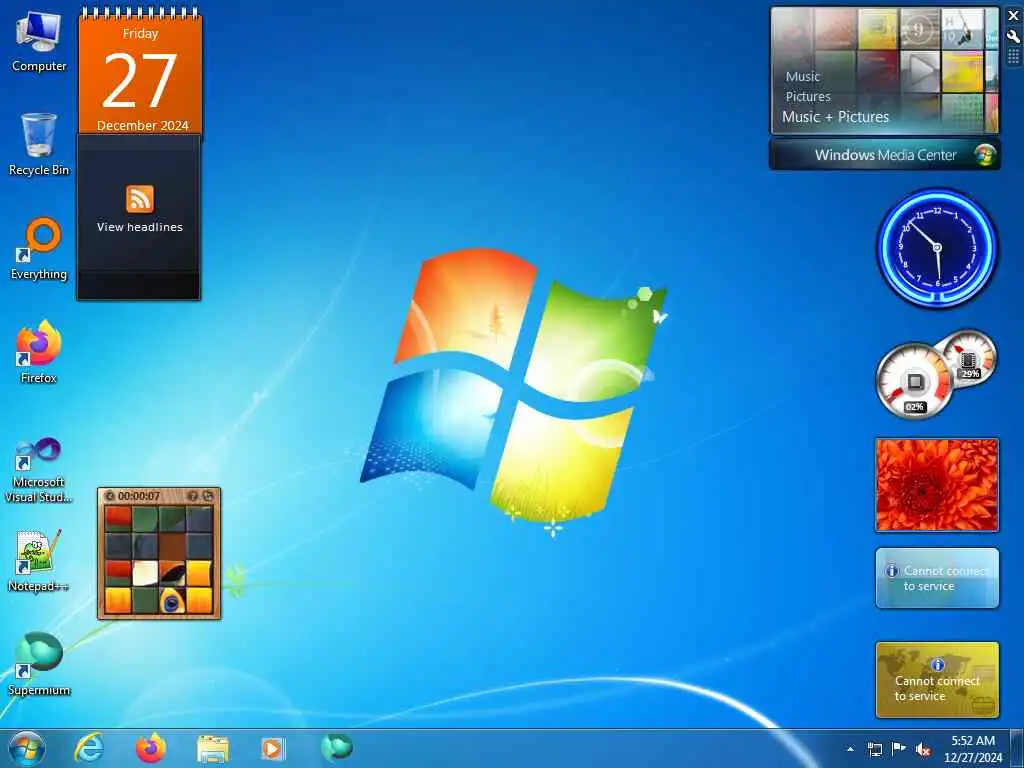
Task: Select the Notepad++ desktop shortcut
Action: pos(39,560)
